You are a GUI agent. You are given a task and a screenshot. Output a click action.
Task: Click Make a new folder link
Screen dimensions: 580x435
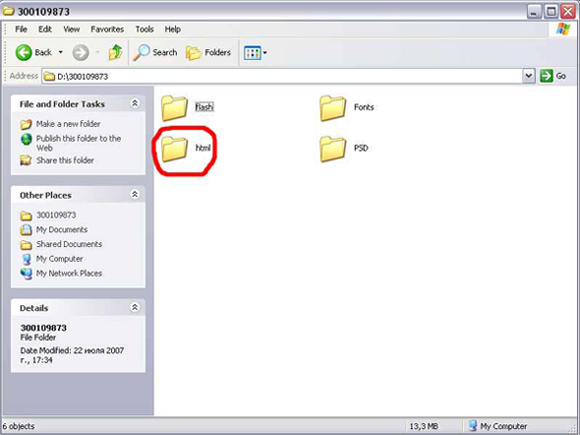point(68,124)
